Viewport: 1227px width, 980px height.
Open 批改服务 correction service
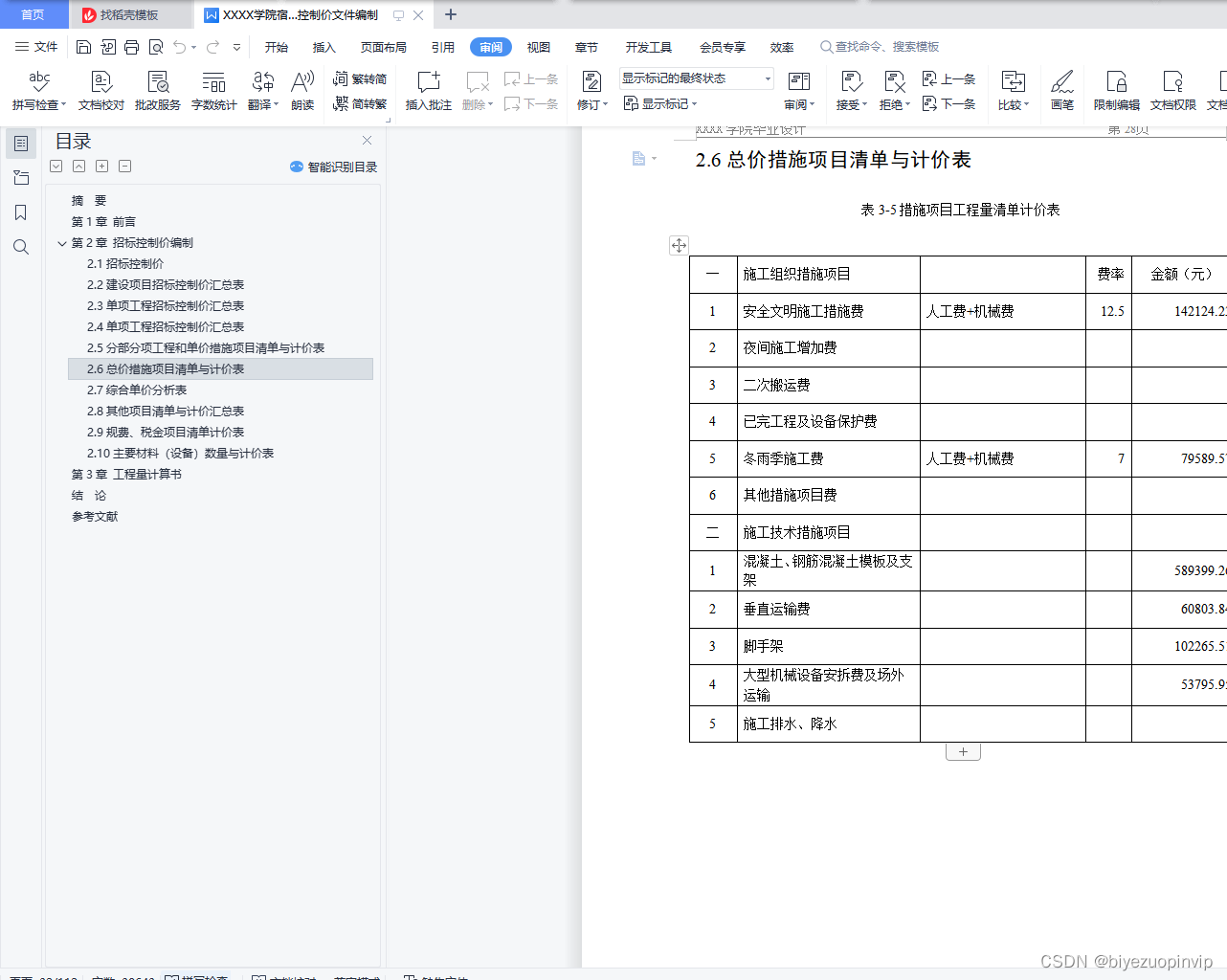158,91
